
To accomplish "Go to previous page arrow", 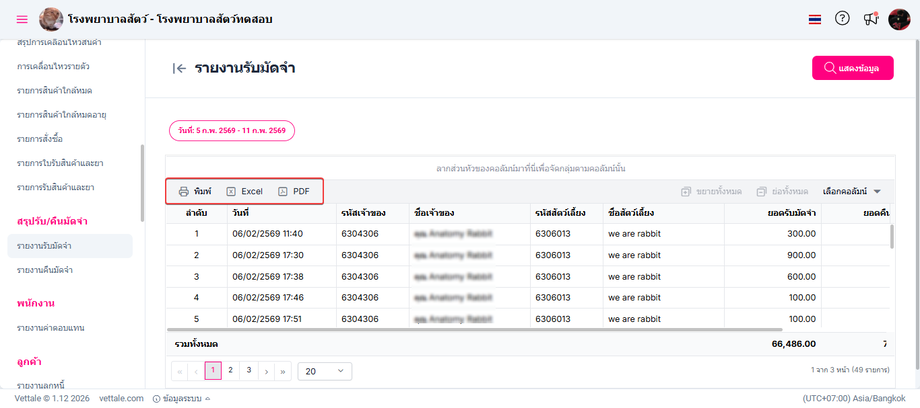I will (x=196, y=371).
